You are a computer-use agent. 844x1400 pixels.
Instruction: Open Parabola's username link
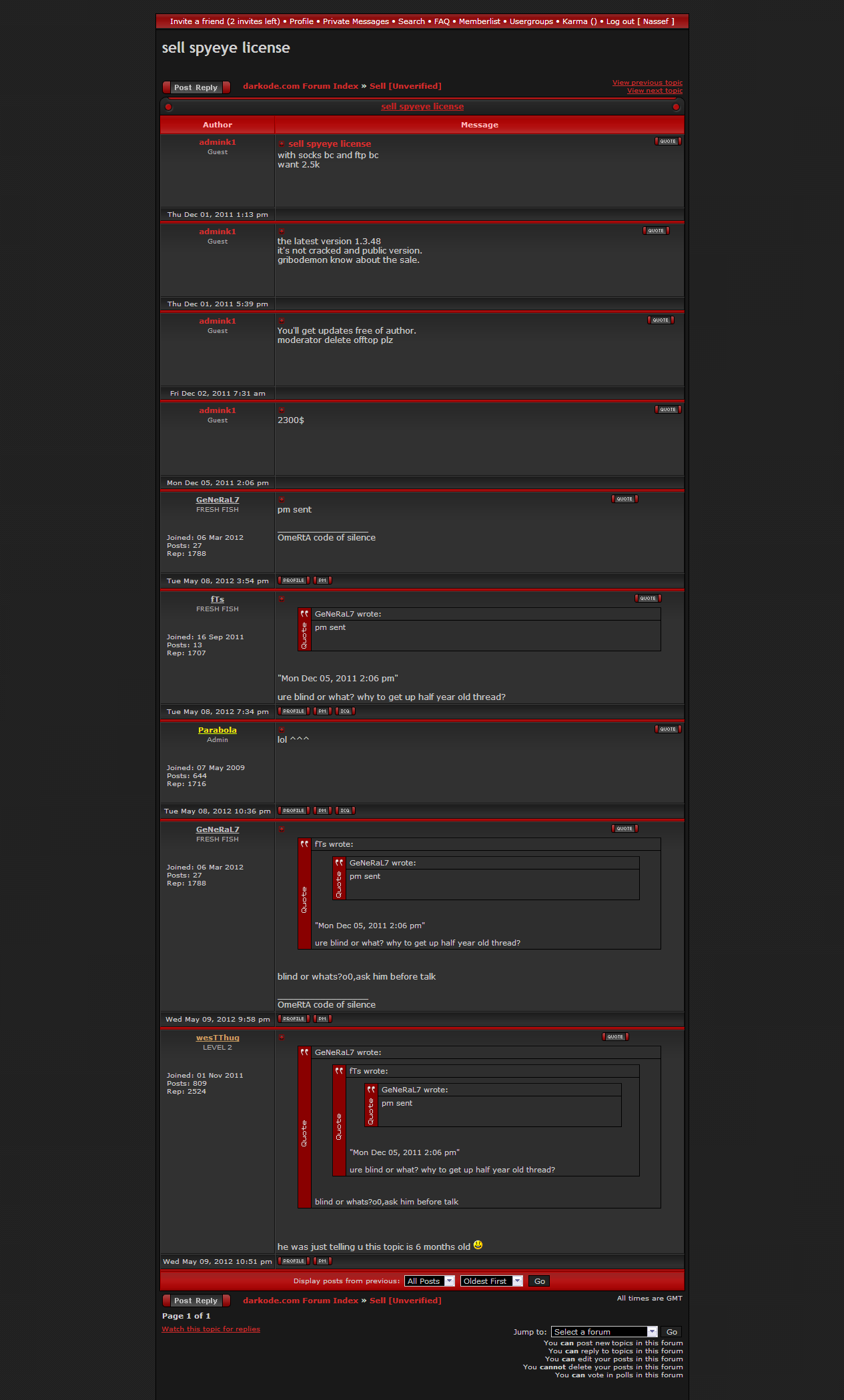(218, 730)
